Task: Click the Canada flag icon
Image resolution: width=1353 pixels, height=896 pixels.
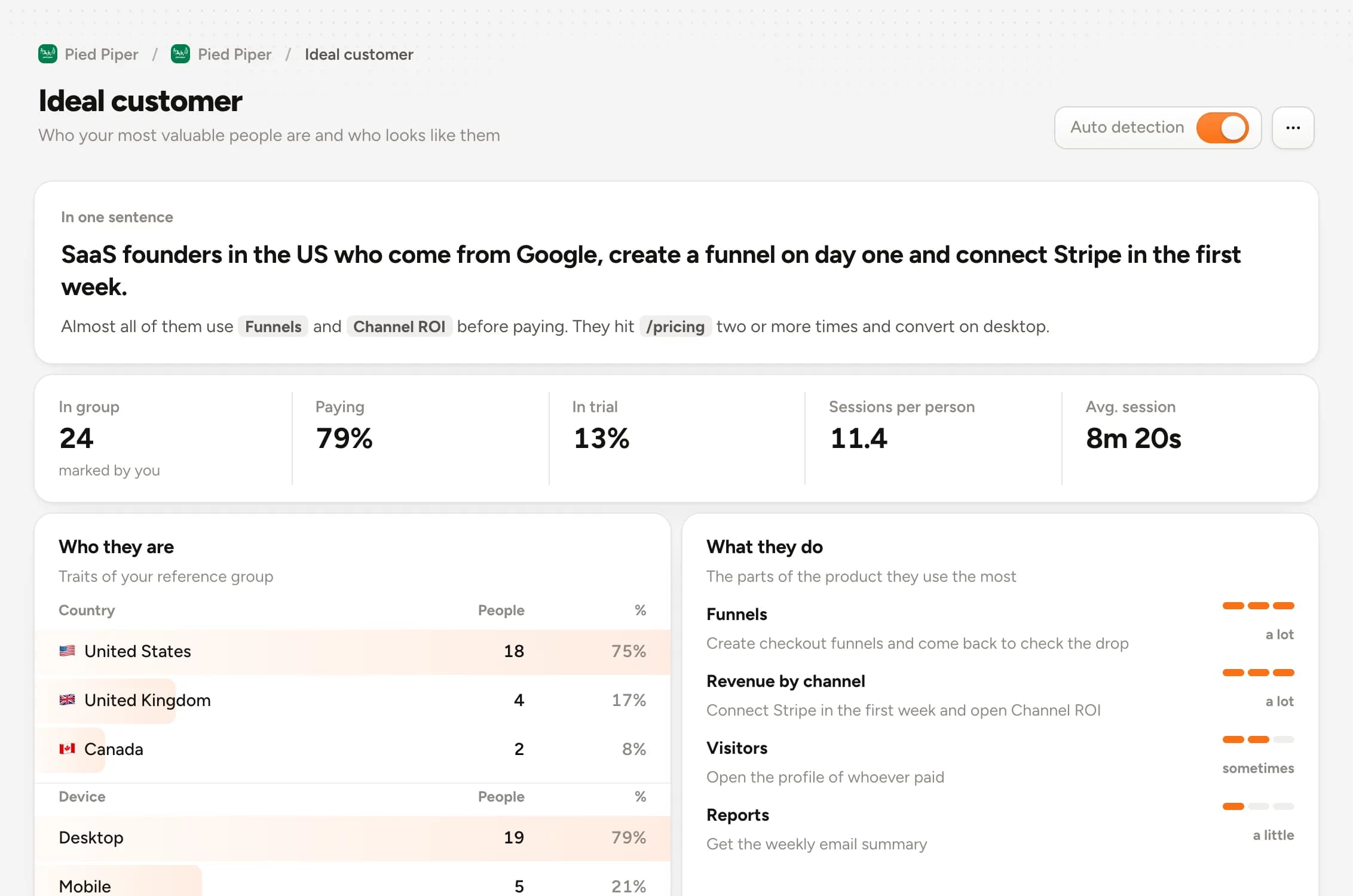Action: click(x=67, y=749)
